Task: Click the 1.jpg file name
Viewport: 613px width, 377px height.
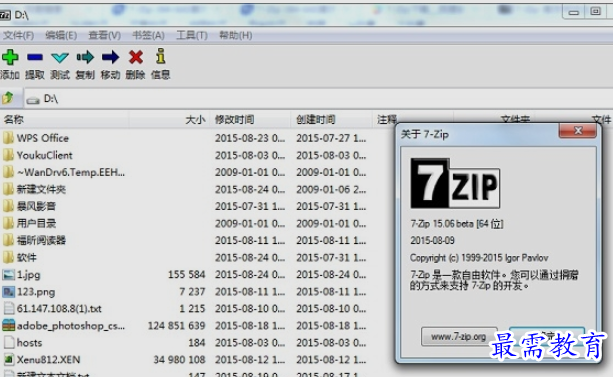Action: click(28, 275)
